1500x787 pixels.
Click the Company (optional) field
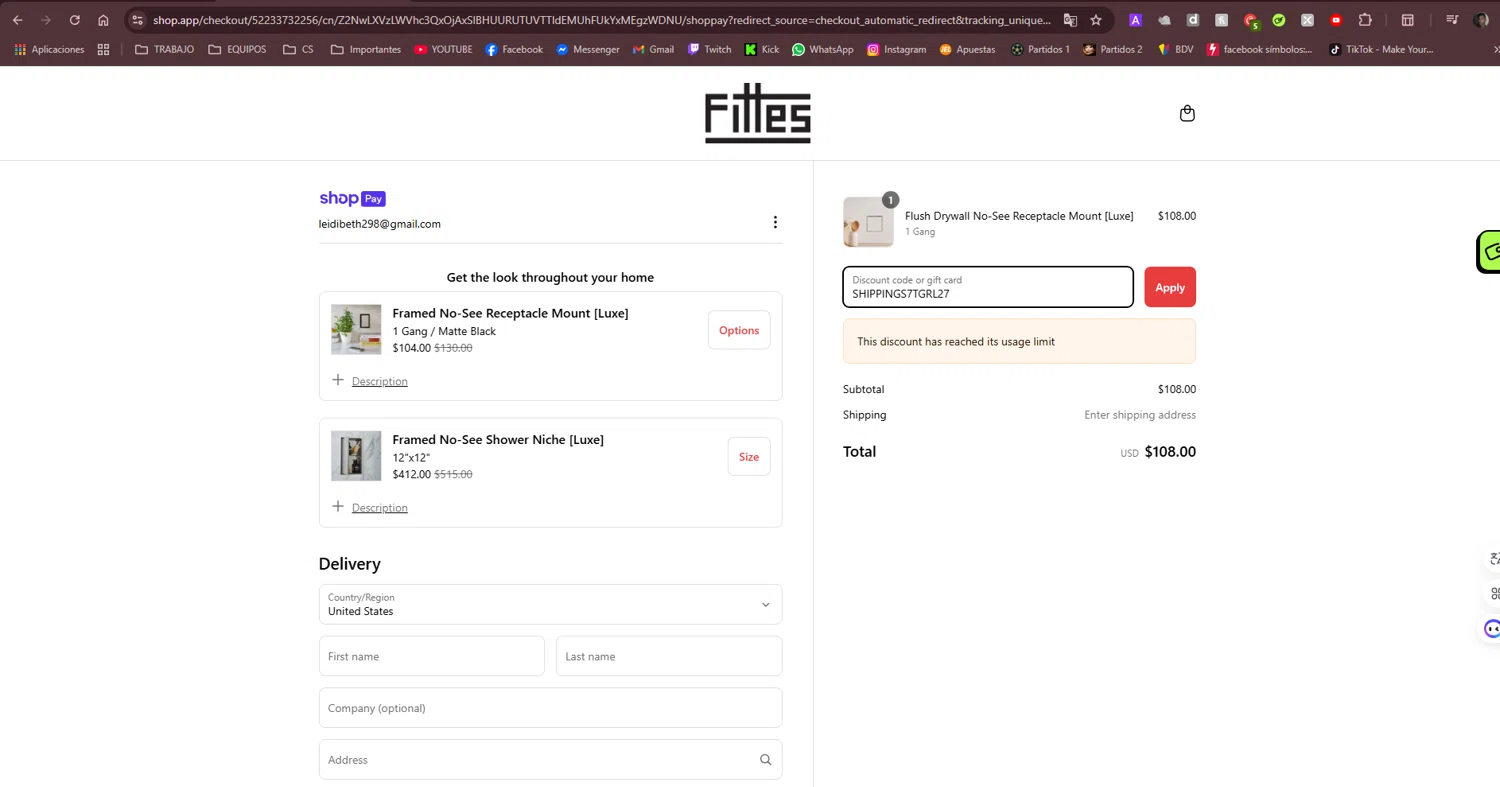point(550,707)
